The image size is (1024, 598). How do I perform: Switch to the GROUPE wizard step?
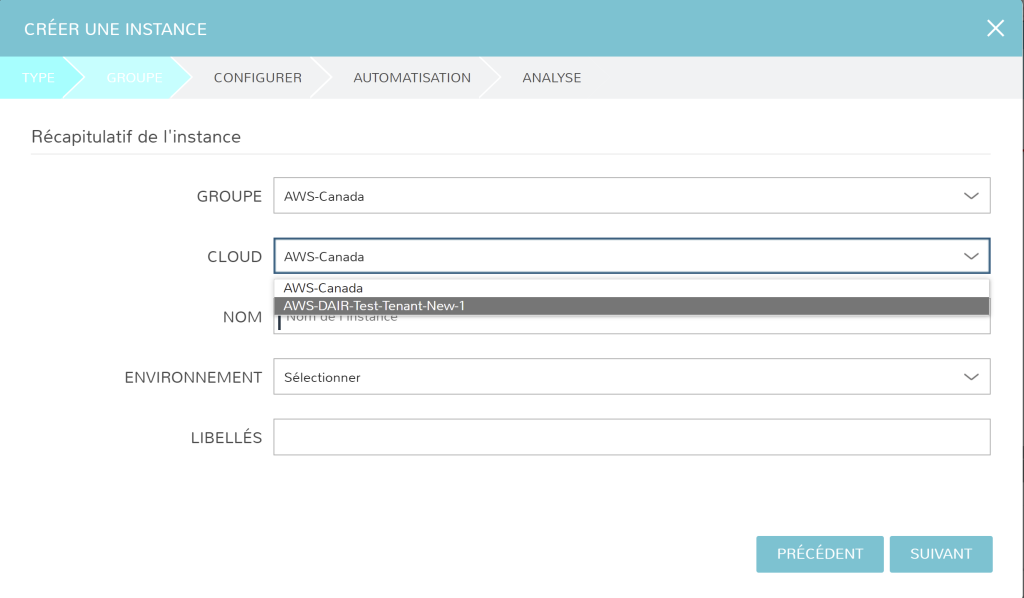click(133, 78)
